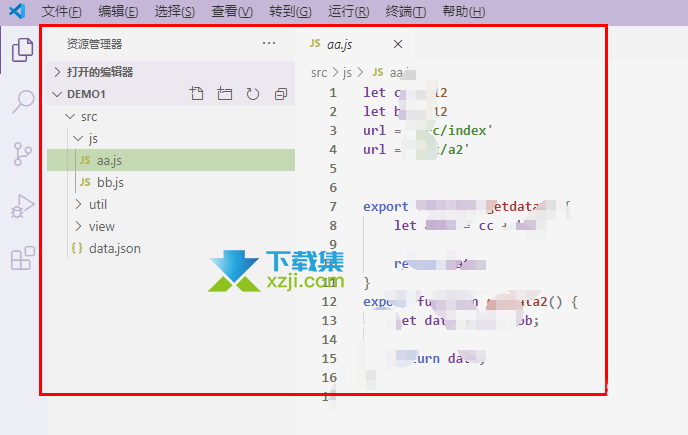Viewport: 688px width, 435px height.
Task: Click the 'export' keyword on line 7
Action: 386,206
